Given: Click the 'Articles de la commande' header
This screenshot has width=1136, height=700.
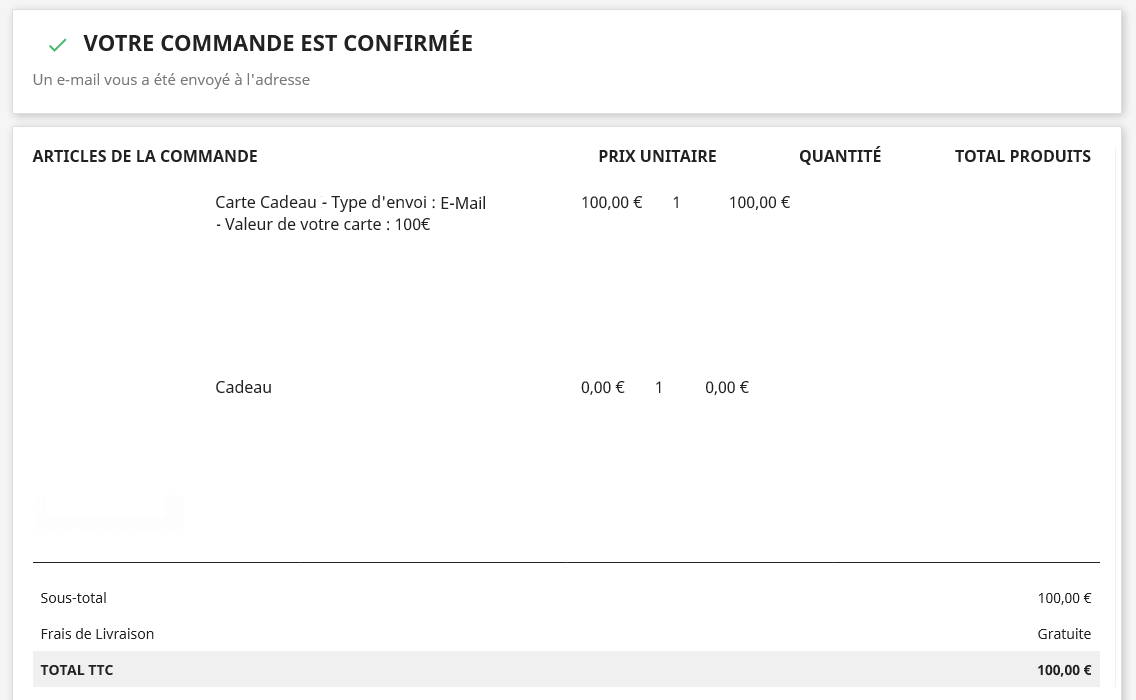Looking at the screenshot, I should pos(145,156).
